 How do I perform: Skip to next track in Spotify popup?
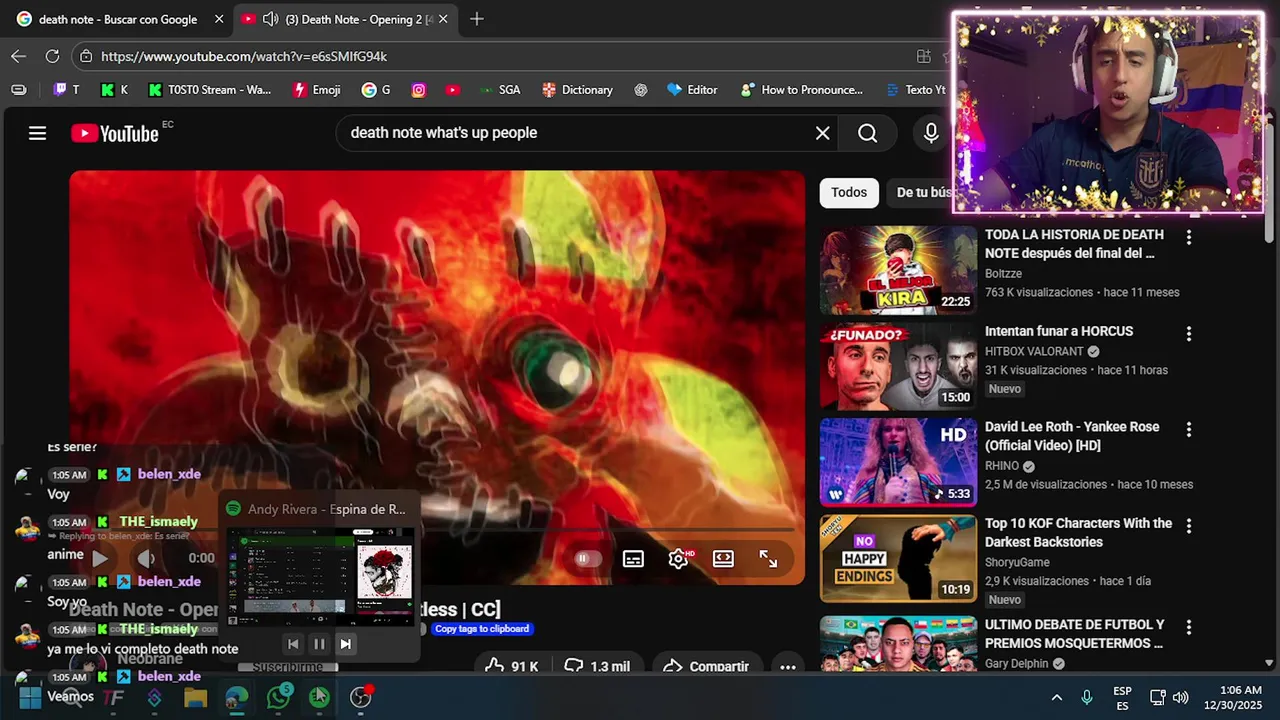pos(345,644)
